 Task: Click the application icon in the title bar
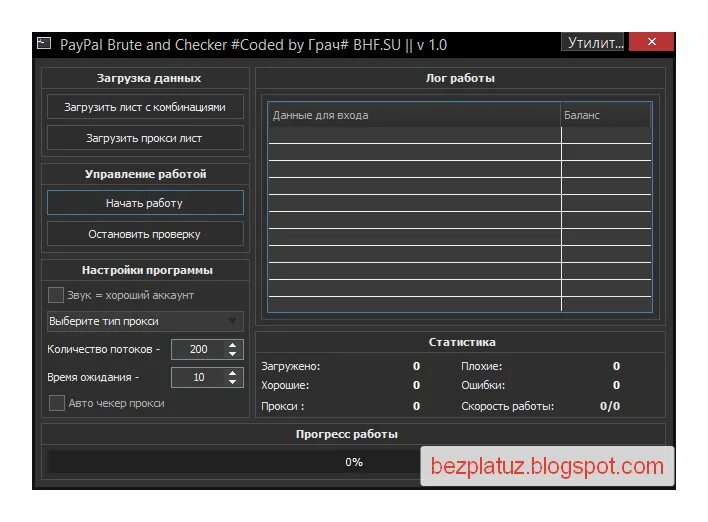point(44,43)
